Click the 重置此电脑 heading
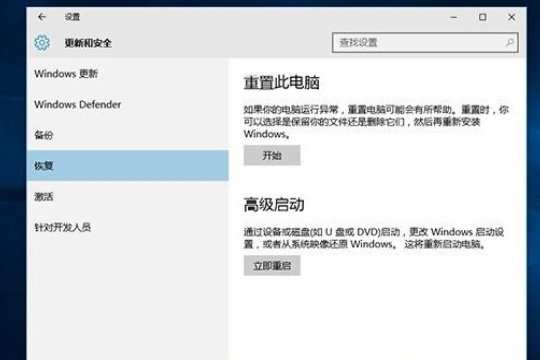 282,83
